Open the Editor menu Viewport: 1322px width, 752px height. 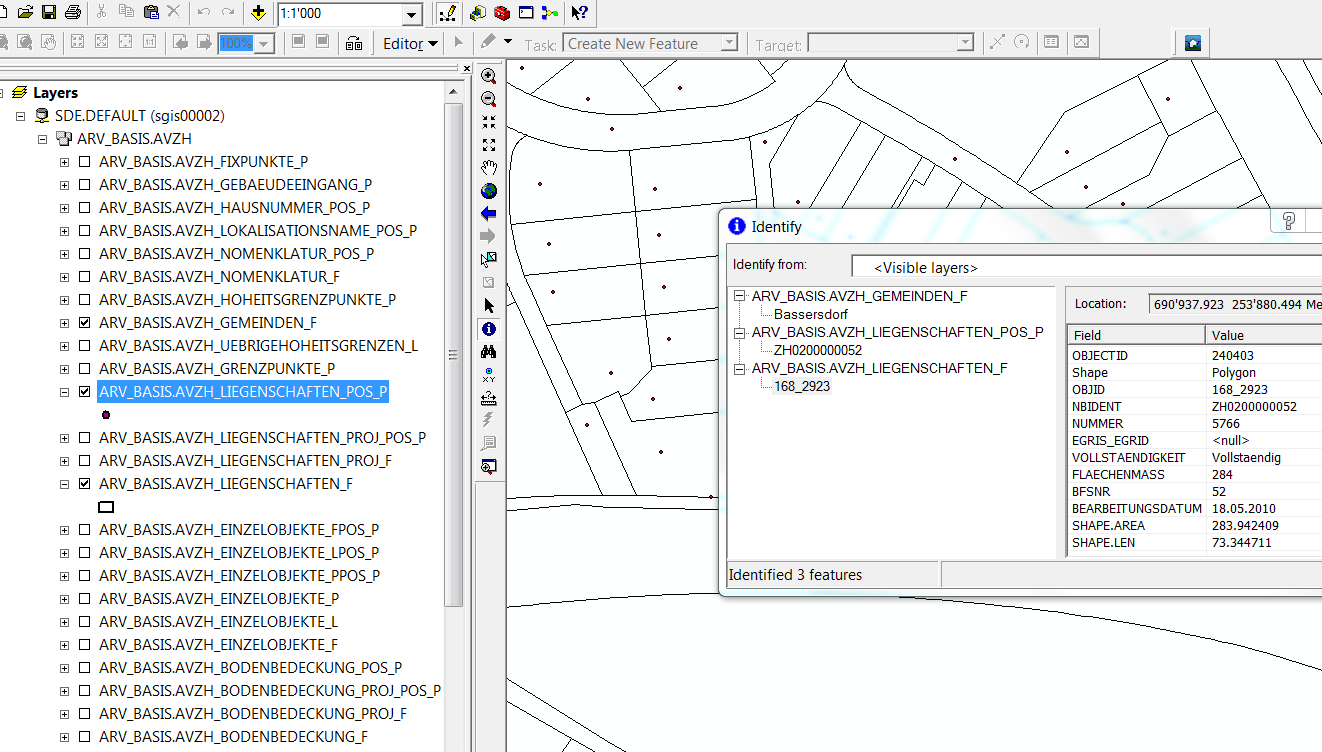coord(410,43)
